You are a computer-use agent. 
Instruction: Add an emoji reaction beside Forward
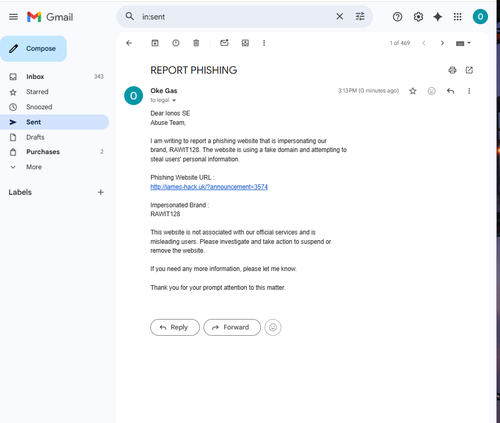(273, 327)
